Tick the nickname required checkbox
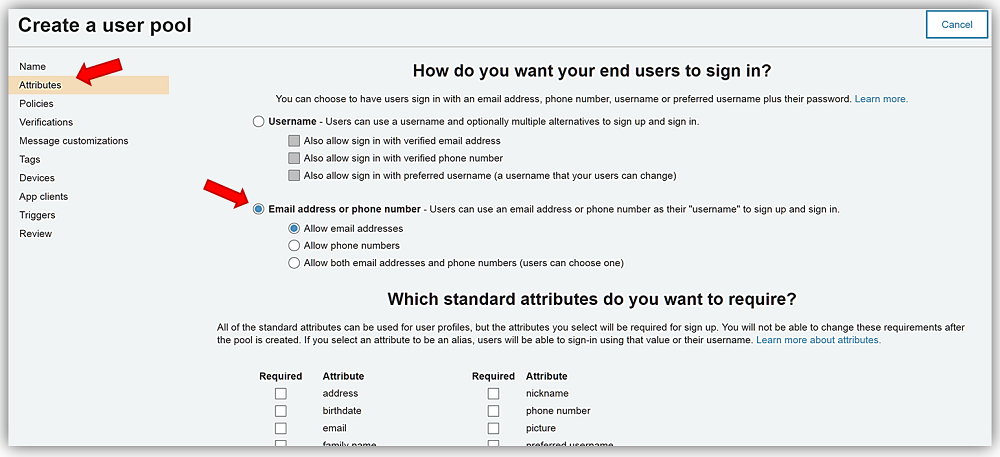 click(493, 394)
